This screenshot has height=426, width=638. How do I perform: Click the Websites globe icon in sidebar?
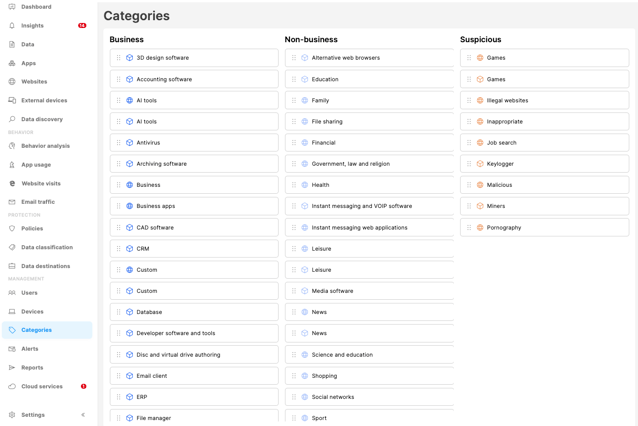[x=12, y=82]
